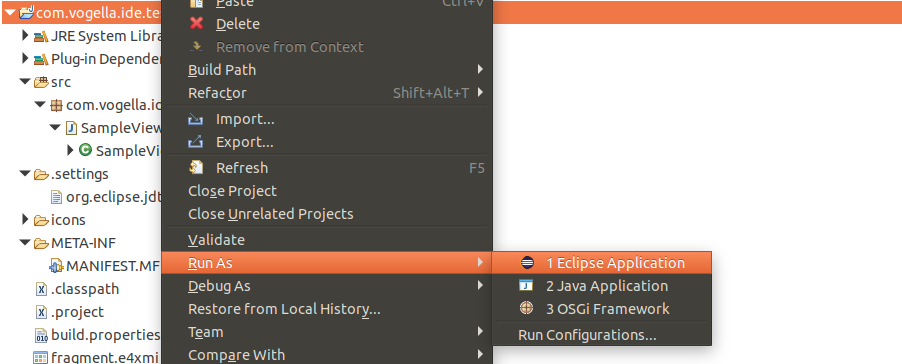902x364 pixels.
Task: Open the Refactor submenu
Action: click(x=327, y=93)
